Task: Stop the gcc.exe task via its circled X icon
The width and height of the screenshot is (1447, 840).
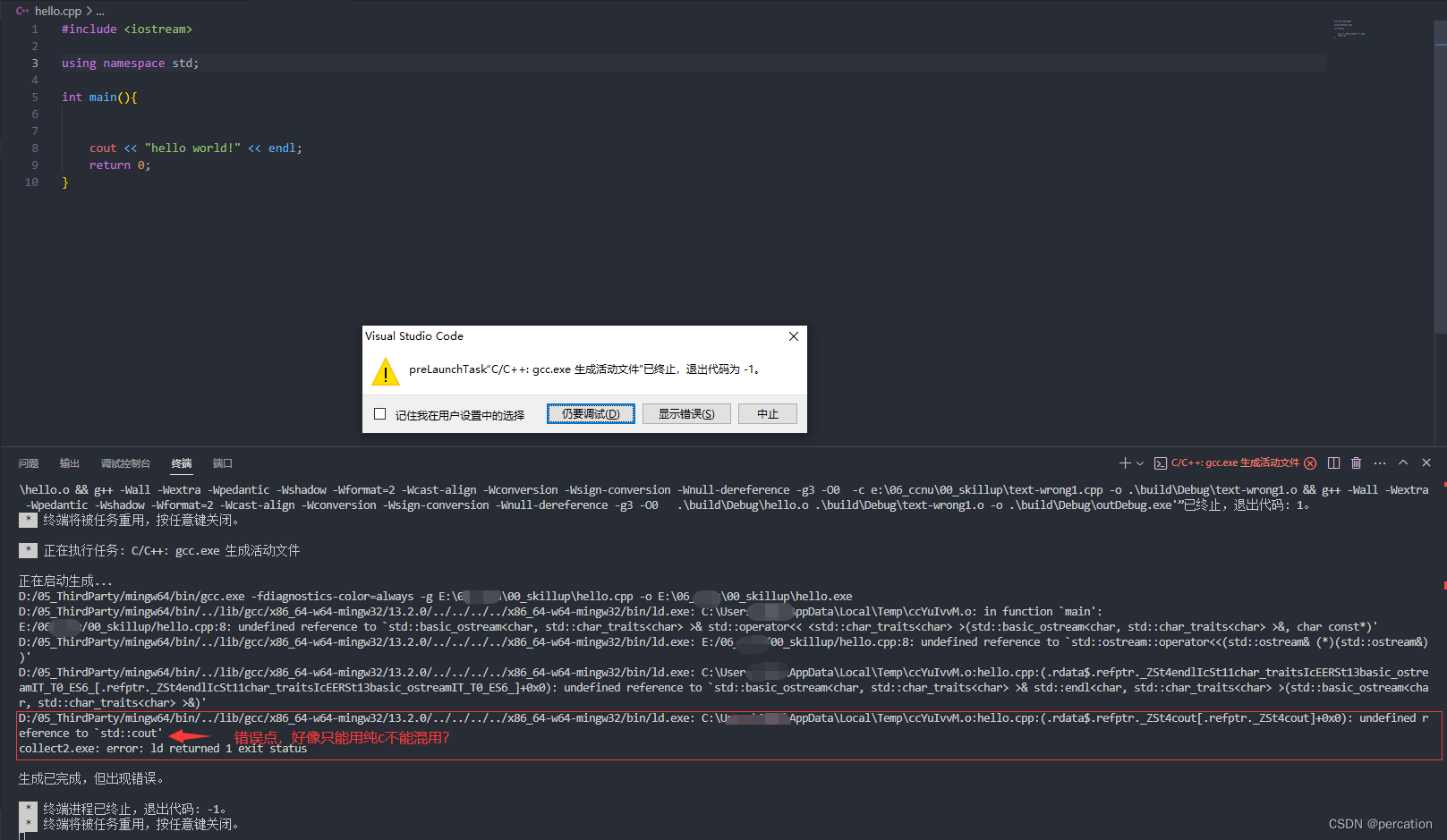Action: pos(1310,462)
